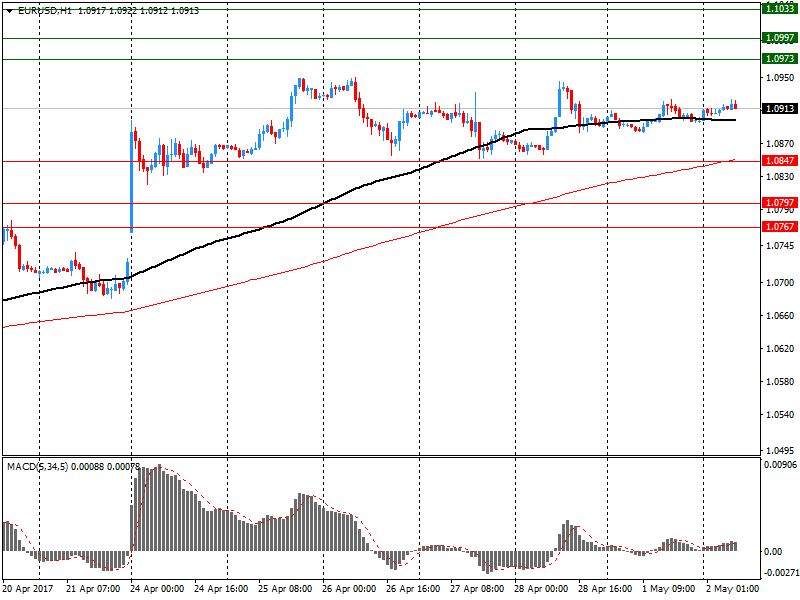
Task: Click the 1.0767 red support price label
Action: click(780, 227)
